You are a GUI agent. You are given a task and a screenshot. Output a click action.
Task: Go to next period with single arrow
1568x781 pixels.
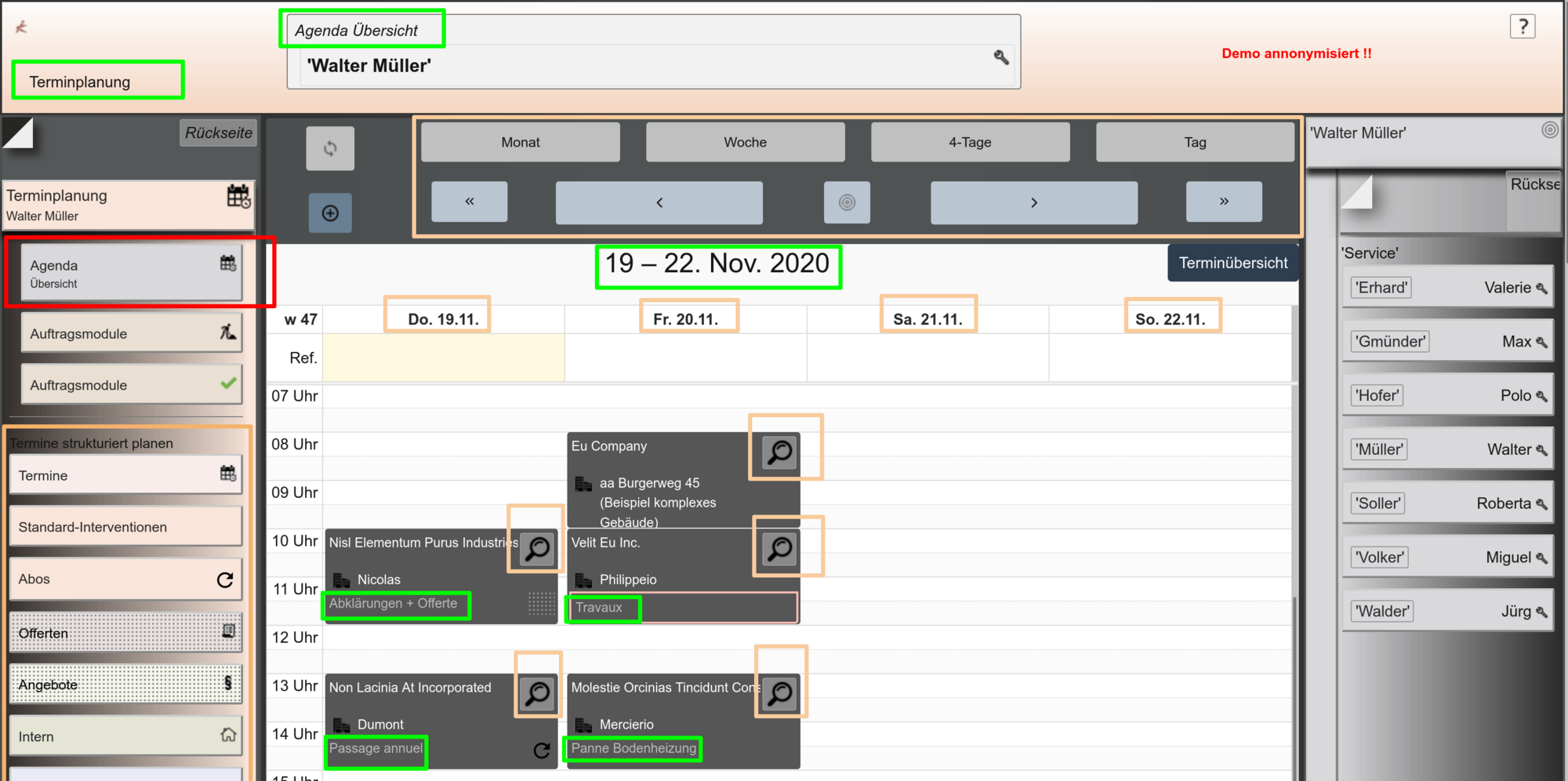click(x=1033, y=202)
